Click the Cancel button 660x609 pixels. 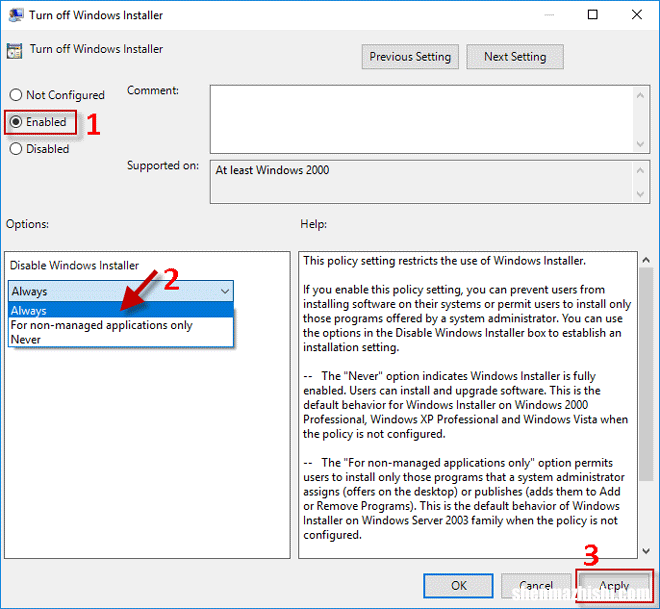536,586
